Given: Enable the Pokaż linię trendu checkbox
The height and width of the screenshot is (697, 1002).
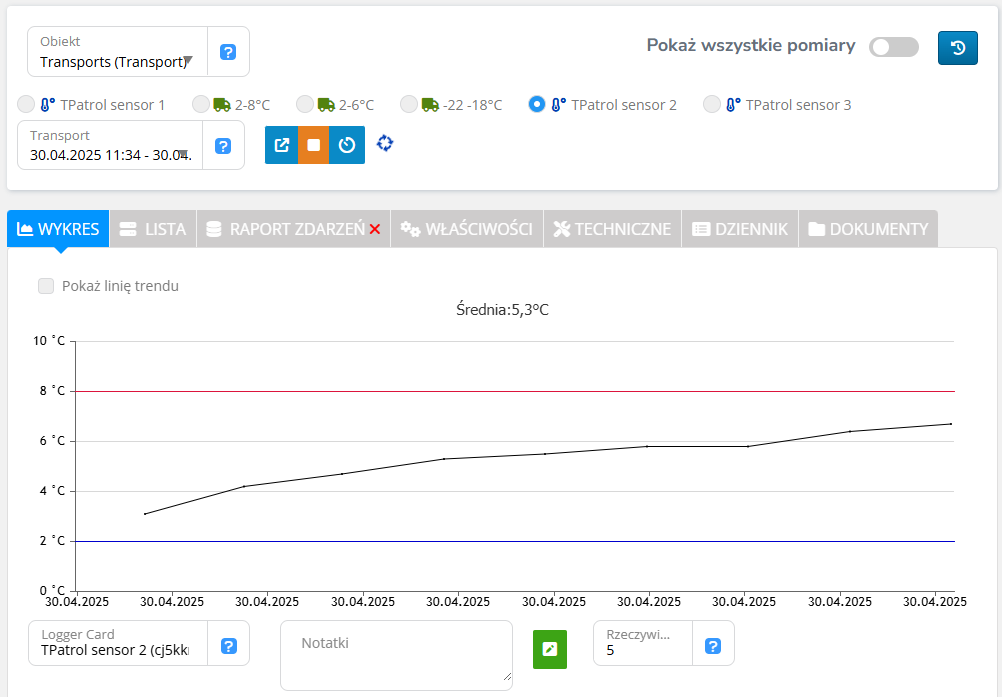Looking at the screenshot, I should 46,286.
